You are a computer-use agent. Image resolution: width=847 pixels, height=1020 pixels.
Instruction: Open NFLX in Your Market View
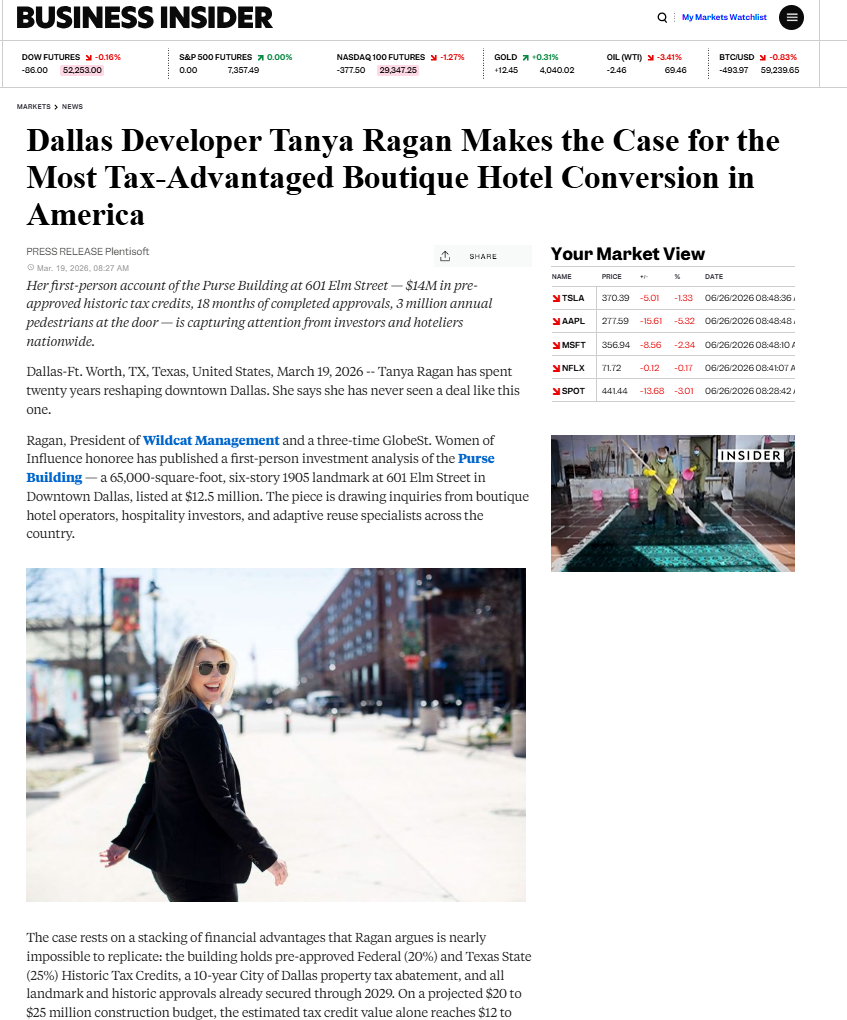pyautogui.click(x=573, y=368)
